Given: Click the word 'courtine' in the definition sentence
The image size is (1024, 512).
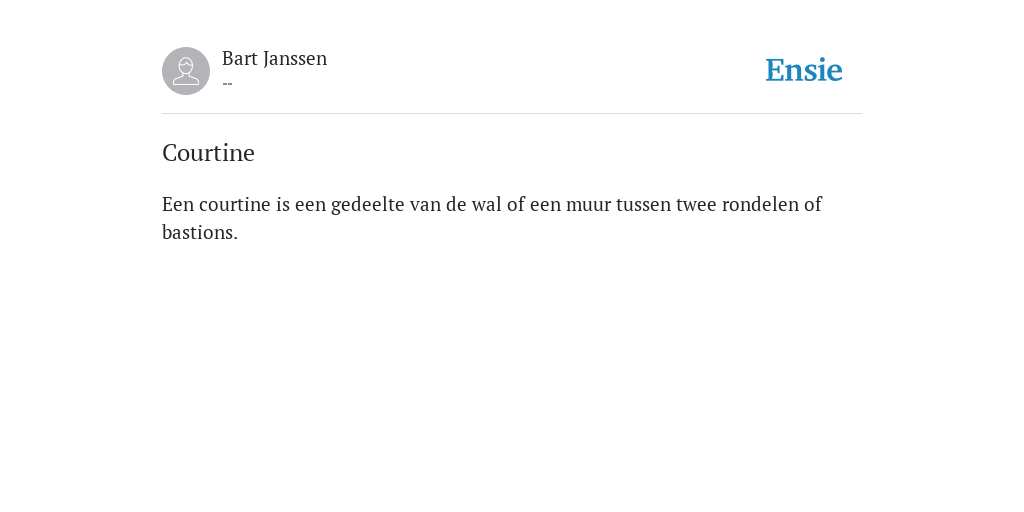Looking at the screenshot, I should point(234,204).
